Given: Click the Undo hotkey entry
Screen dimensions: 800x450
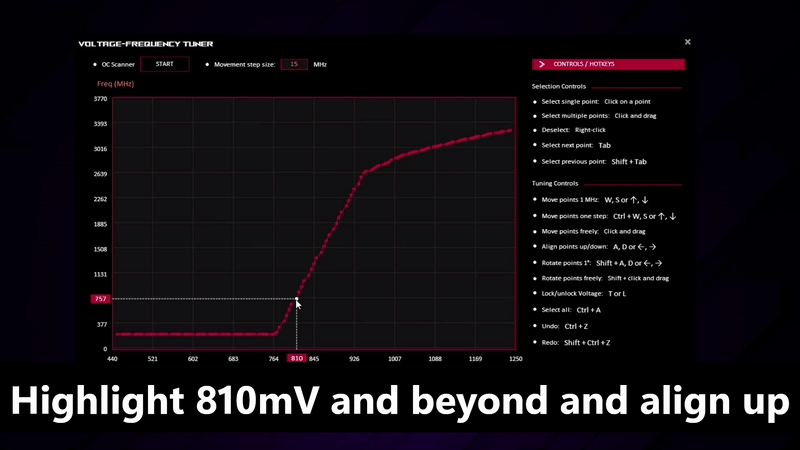Looking at the screenshot, I should click(563, 326).
